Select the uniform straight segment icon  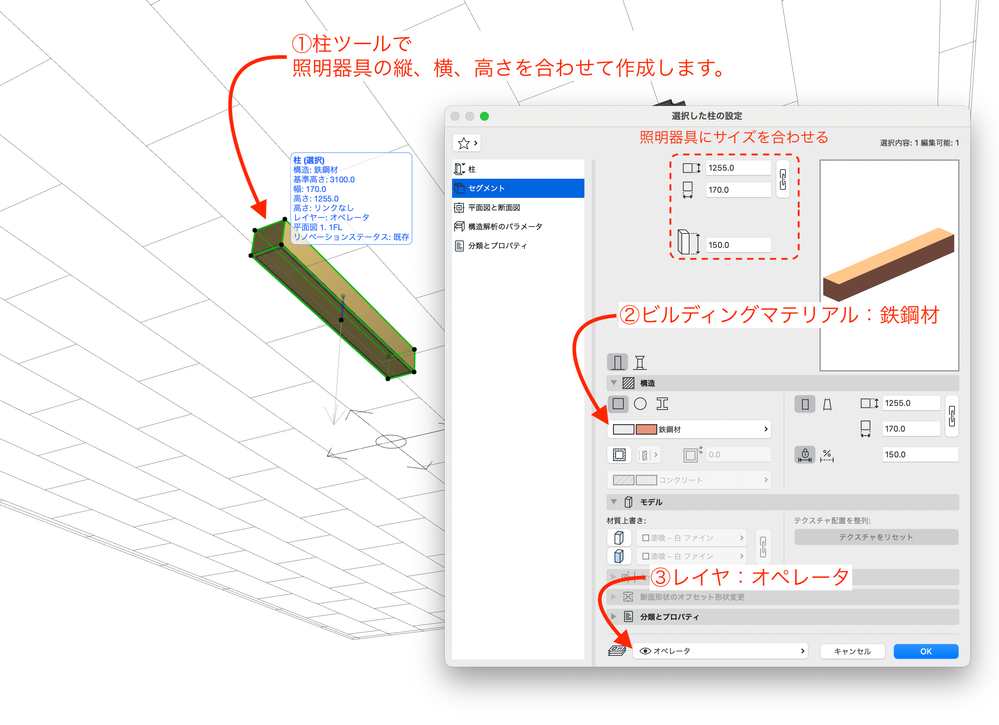tap(805, 404)
